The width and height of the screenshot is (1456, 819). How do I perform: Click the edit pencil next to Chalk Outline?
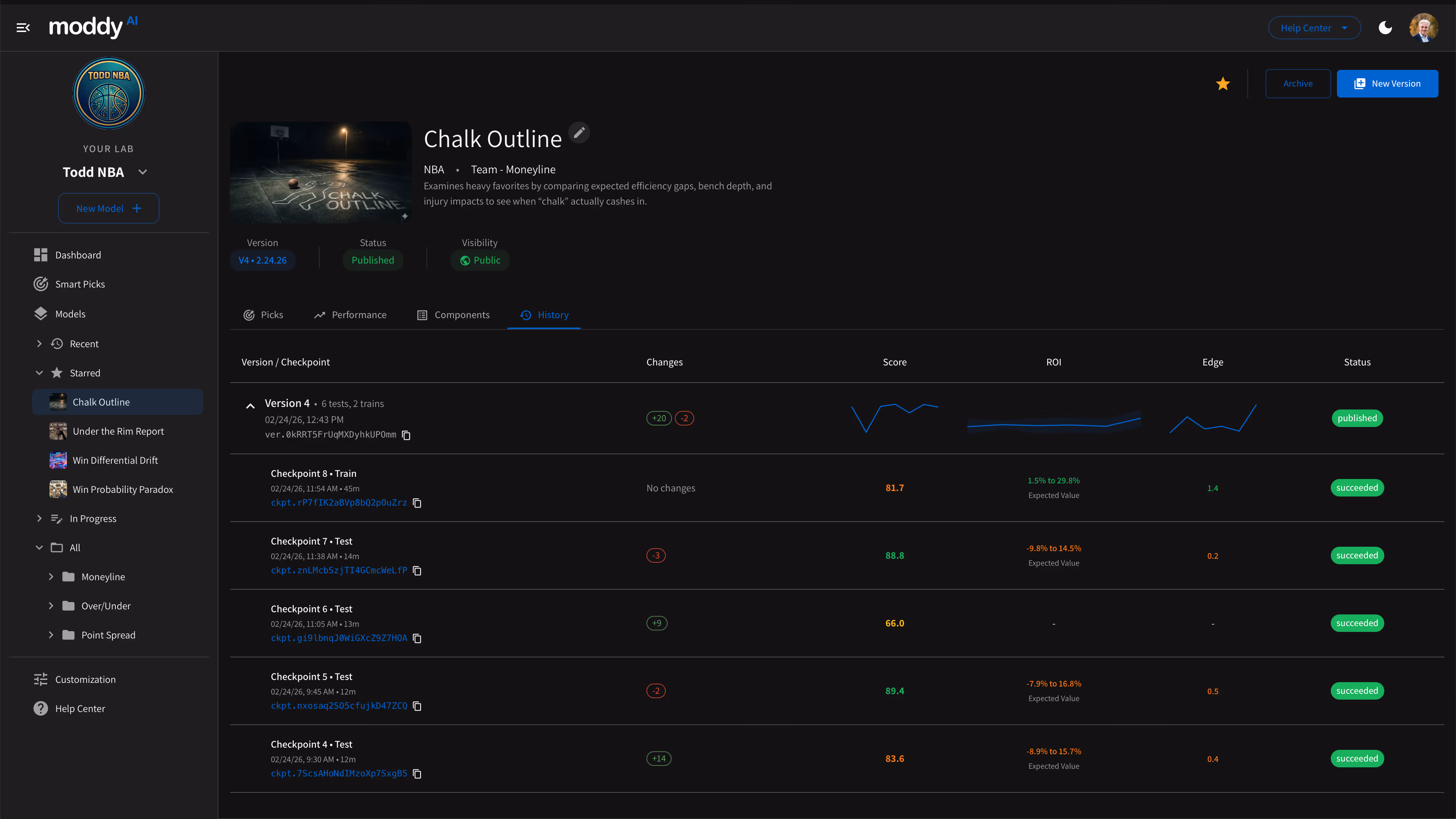(x=579, y=132)
